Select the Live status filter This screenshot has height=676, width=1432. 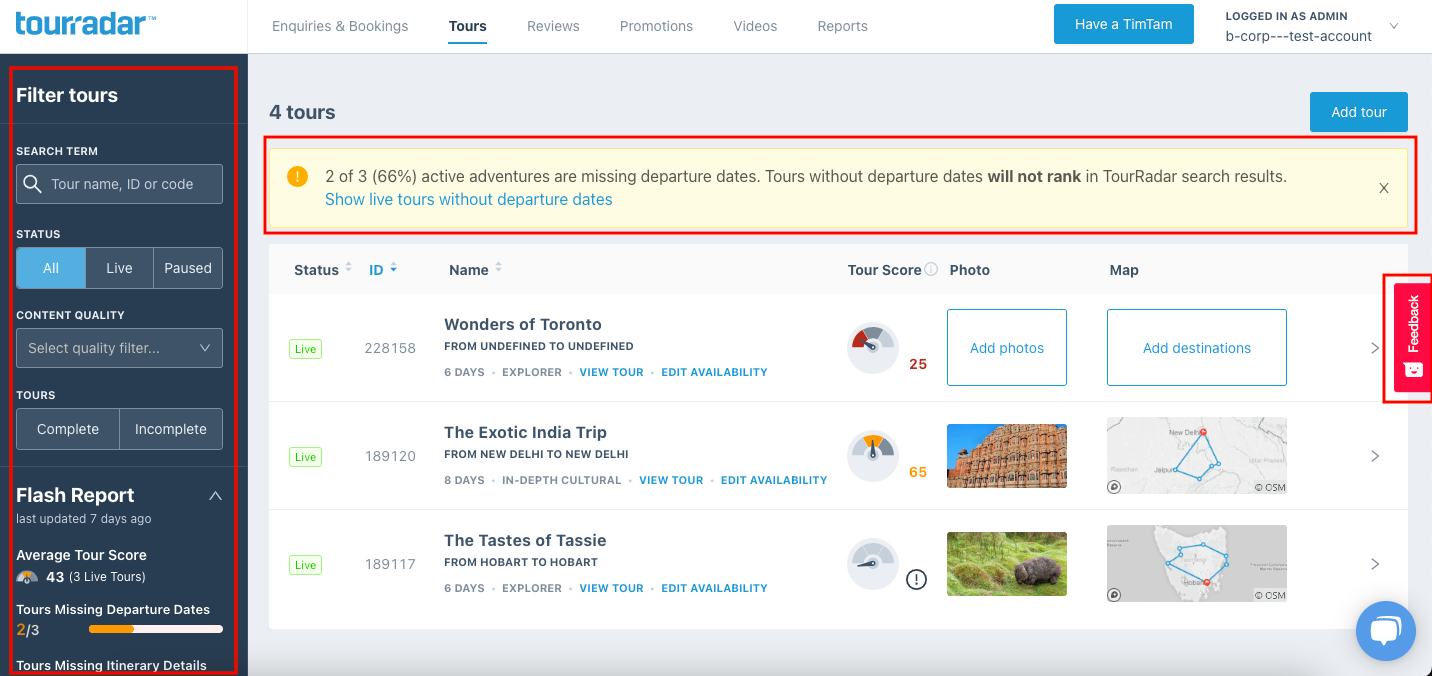[x=119, y=268]
